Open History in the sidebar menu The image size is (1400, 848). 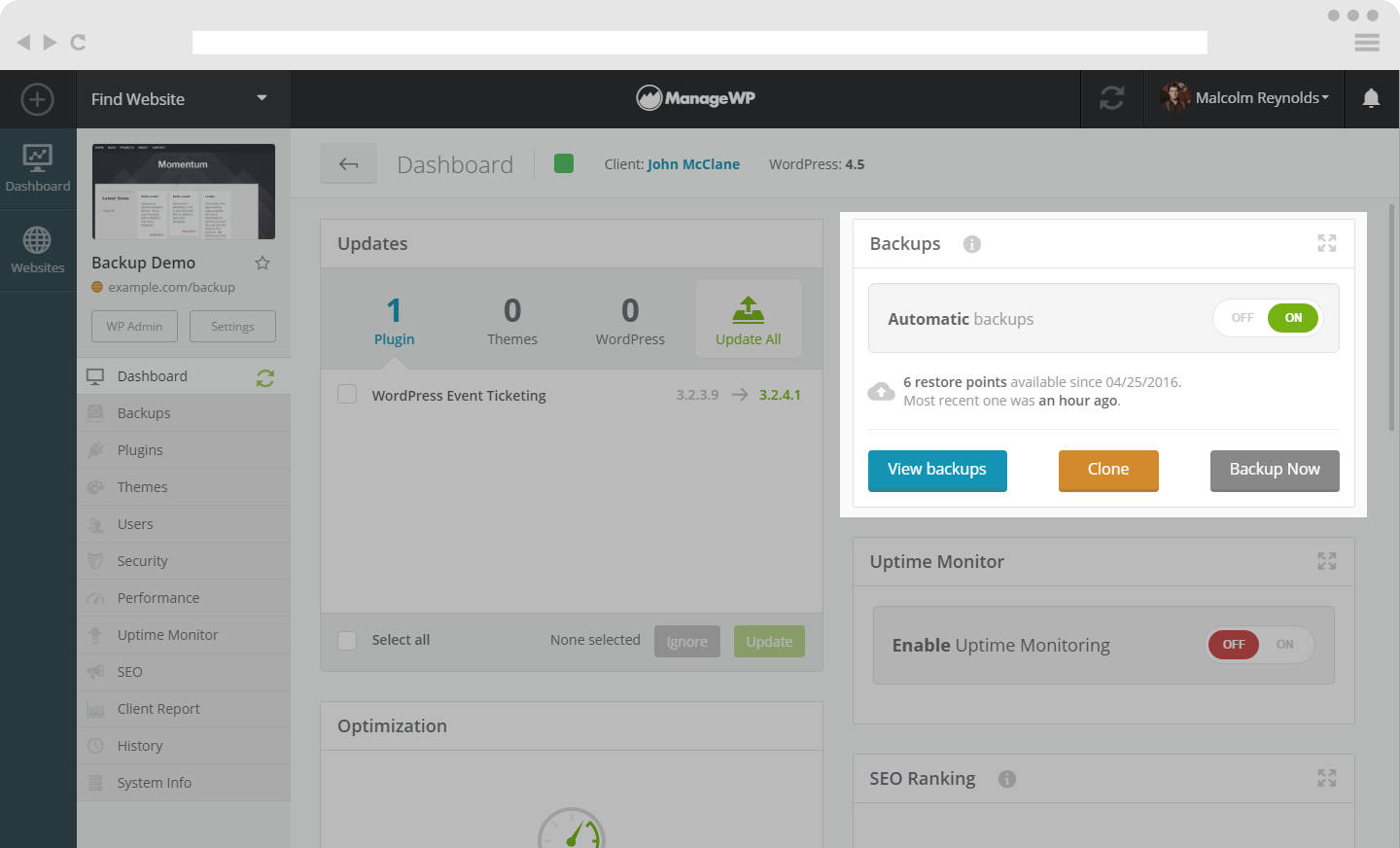click(184, 746)
